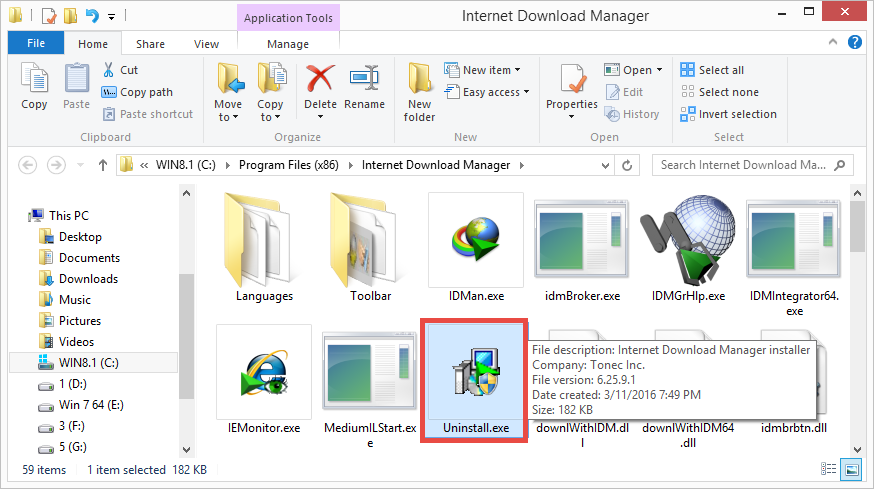Click the Application Tools tab header

pyautogui.click(x=288, y=18)
